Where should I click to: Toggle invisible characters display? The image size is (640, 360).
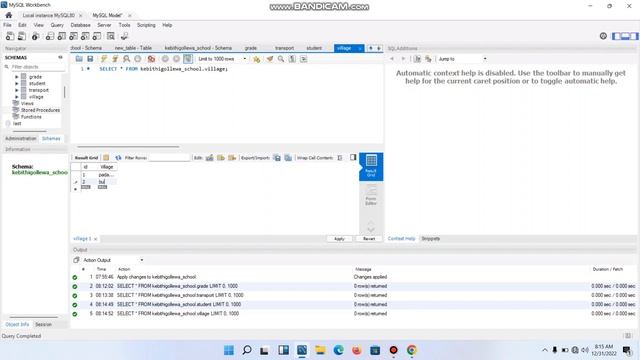292,59
